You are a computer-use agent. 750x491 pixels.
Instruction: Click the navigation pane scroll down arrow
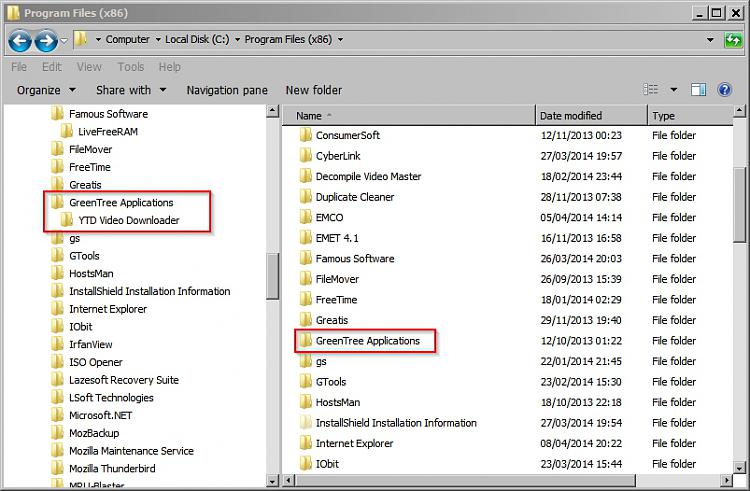[273, 480]
